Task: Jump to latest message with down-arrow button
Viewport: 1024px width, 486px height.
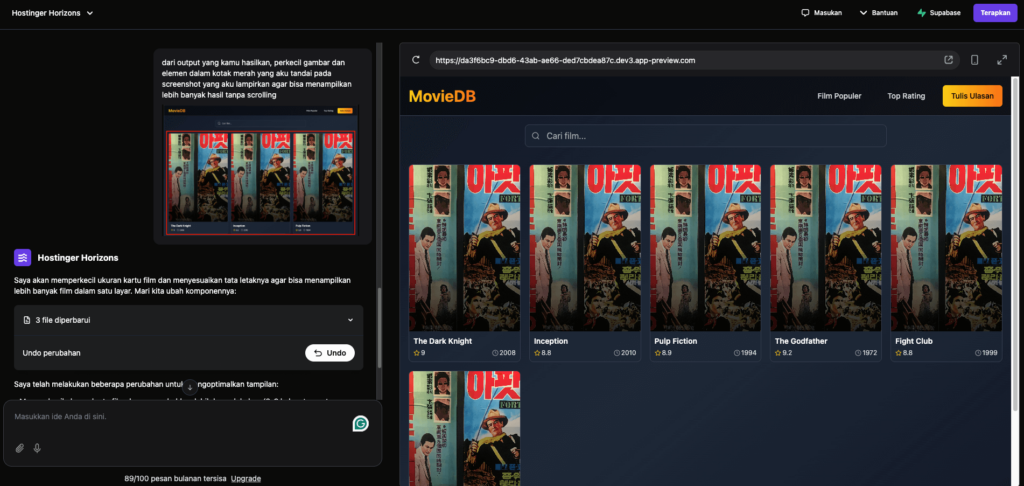Action: point(190,387)
